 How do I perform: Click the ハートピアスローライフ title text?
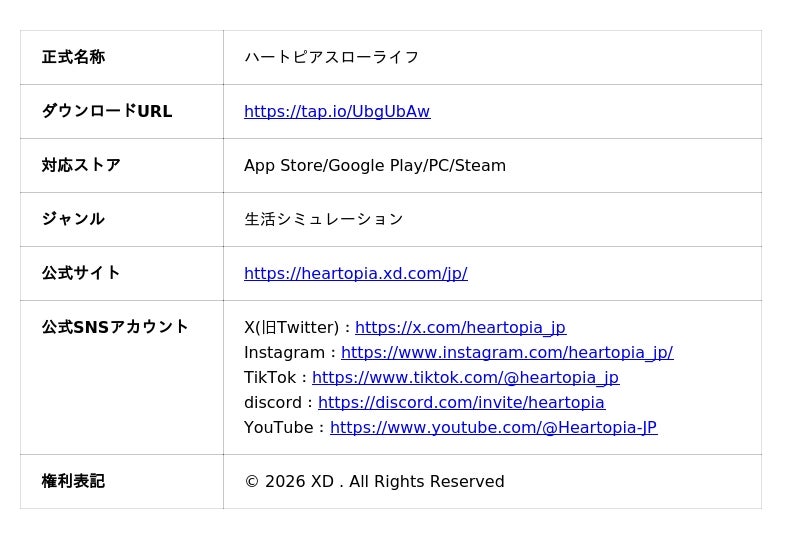(332, 57)
